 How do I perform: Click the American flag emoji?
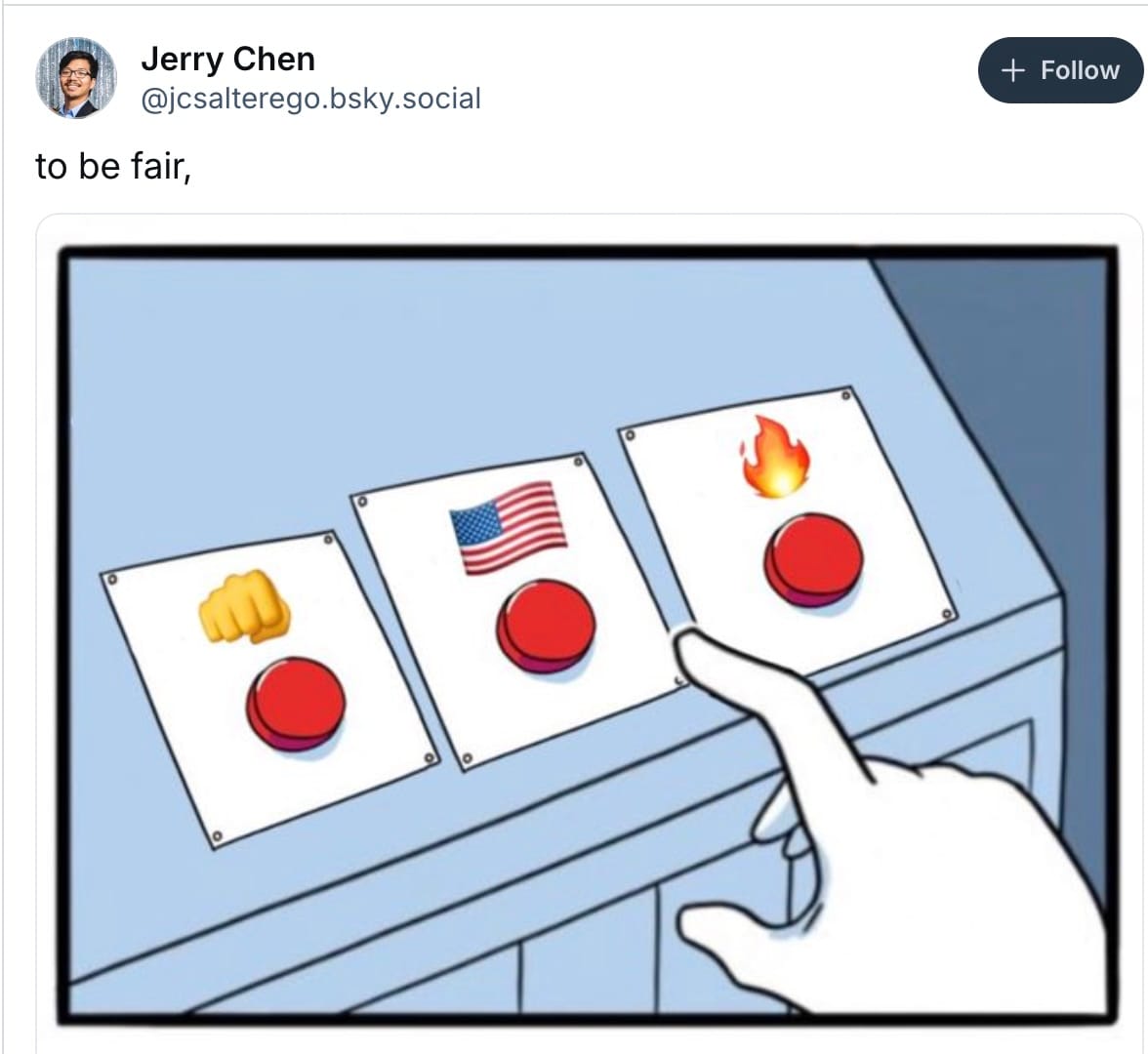pyautogui.click(x=508, y=527)
